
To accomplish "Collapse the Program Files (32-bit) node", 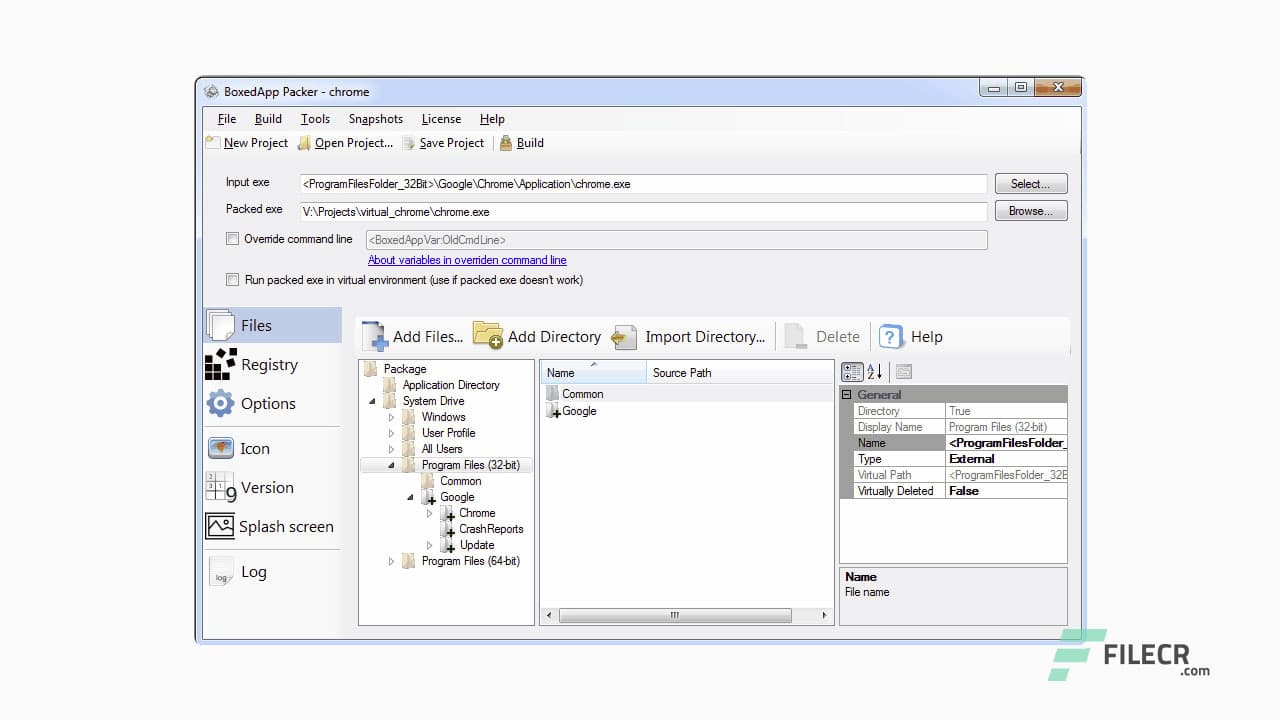I will (392, 465).
